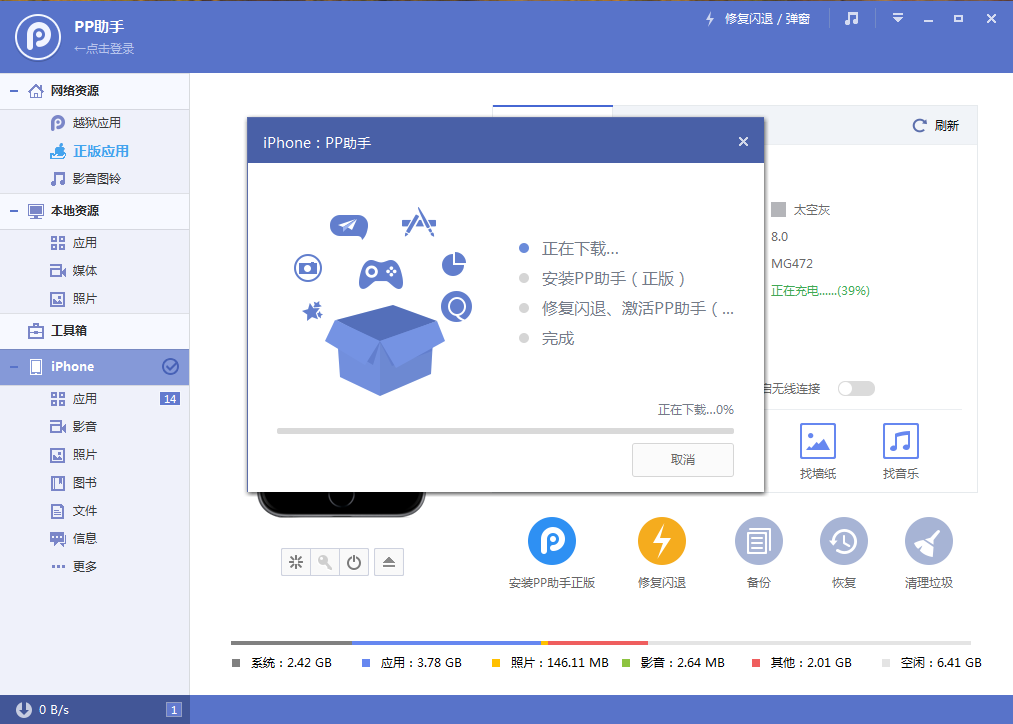Click 取消 to cancel the download
1013x724 pixels.
(x=683, y=460)
